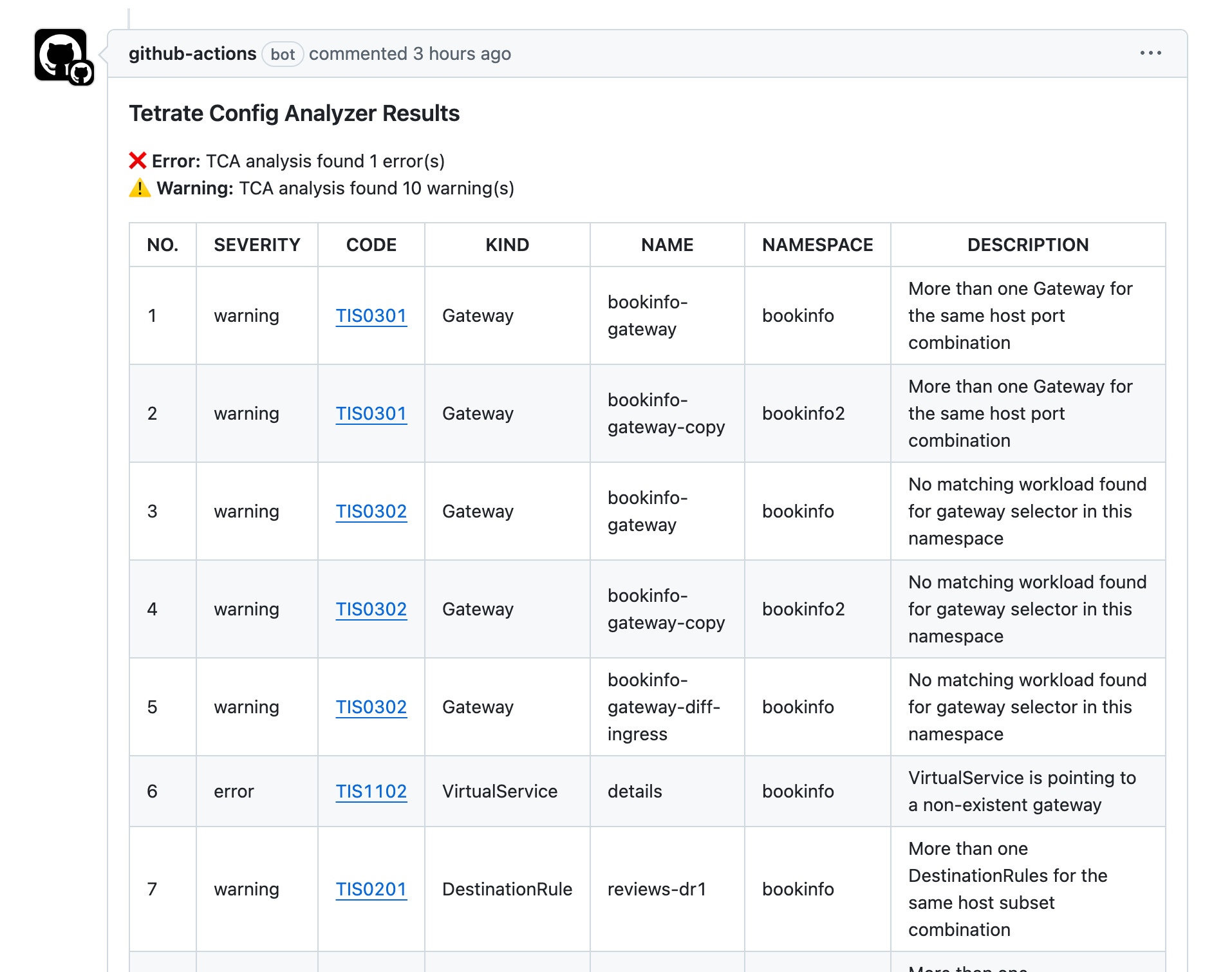Image resolution: width=1232 pixels, height=972 pixels.
Task: Click bookinfo-gateway-copy name in row 4
Action: click(x=666, y=609)
